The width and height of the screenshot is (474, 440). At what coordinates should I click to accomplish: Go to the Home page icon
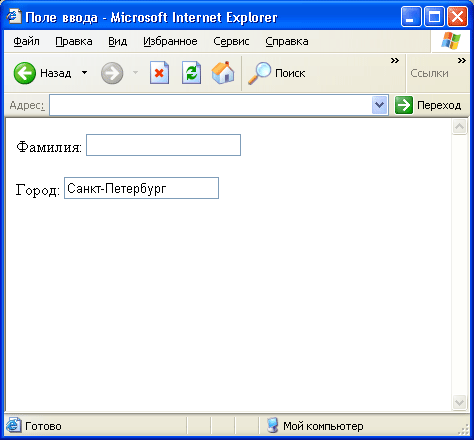click(223, 72)
